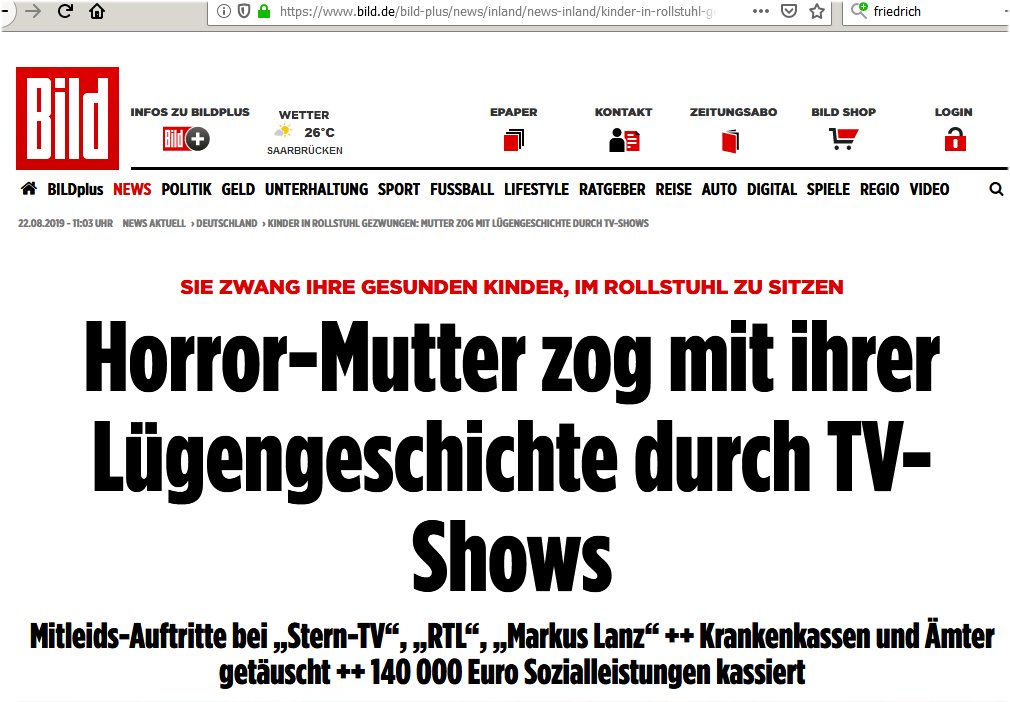Open the Zeitungsabo newspaper icon
Image resolution: width=1010 pixels, height=702 pixels.
[730, 141]
